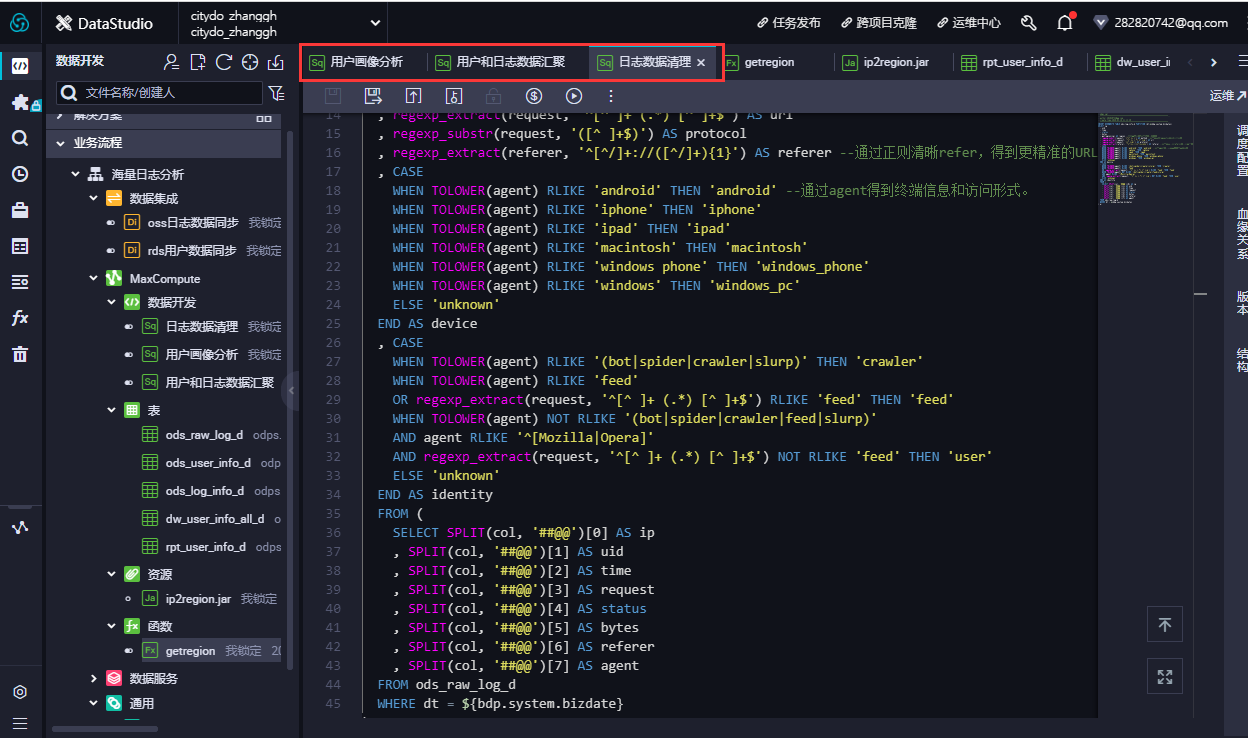Open the manual workflow briefcase icon
This screenshot has width=1248, height=738.
click(20, 210)
